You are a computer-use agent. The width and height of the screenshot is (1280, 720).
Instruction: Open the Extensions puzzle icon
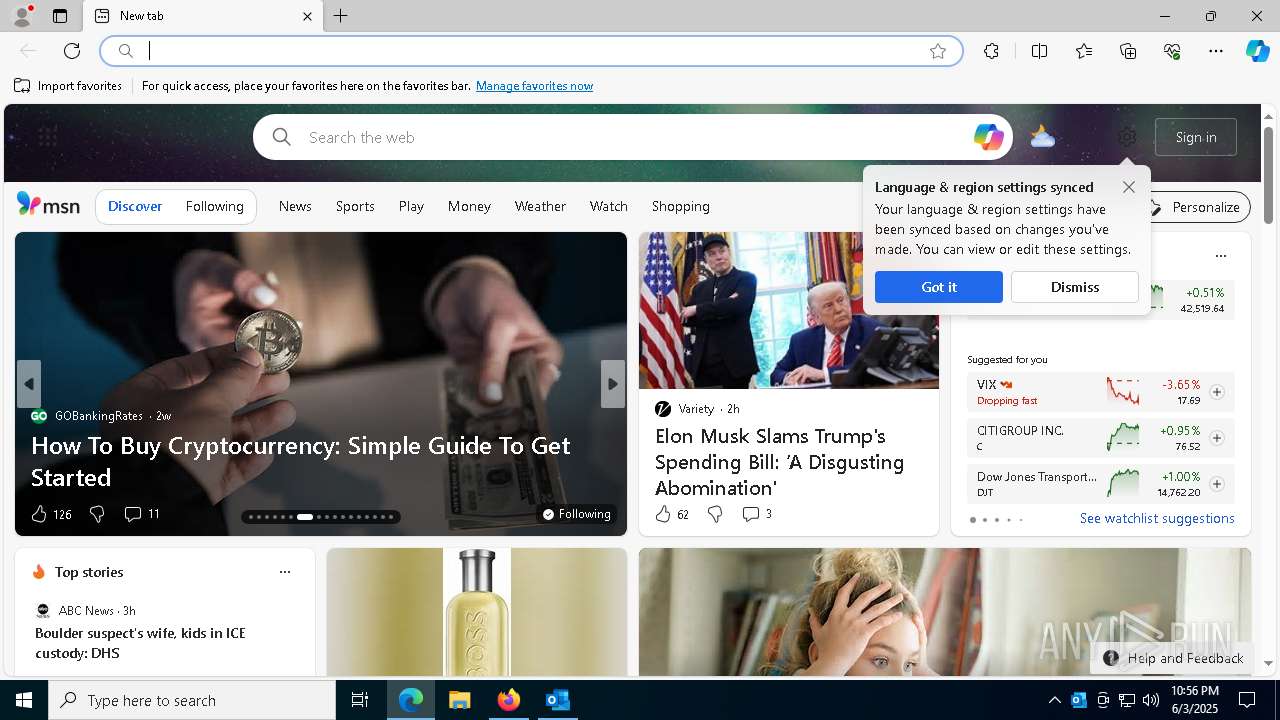click(991, 51)
